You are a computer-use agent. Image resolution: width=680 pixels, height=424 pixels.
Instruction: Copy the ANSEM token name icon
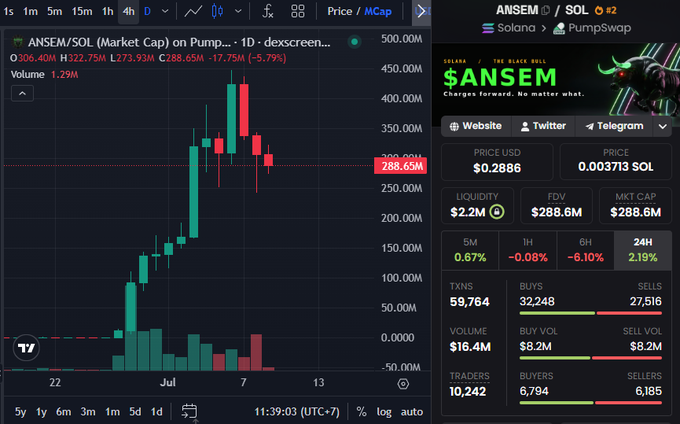546,10
